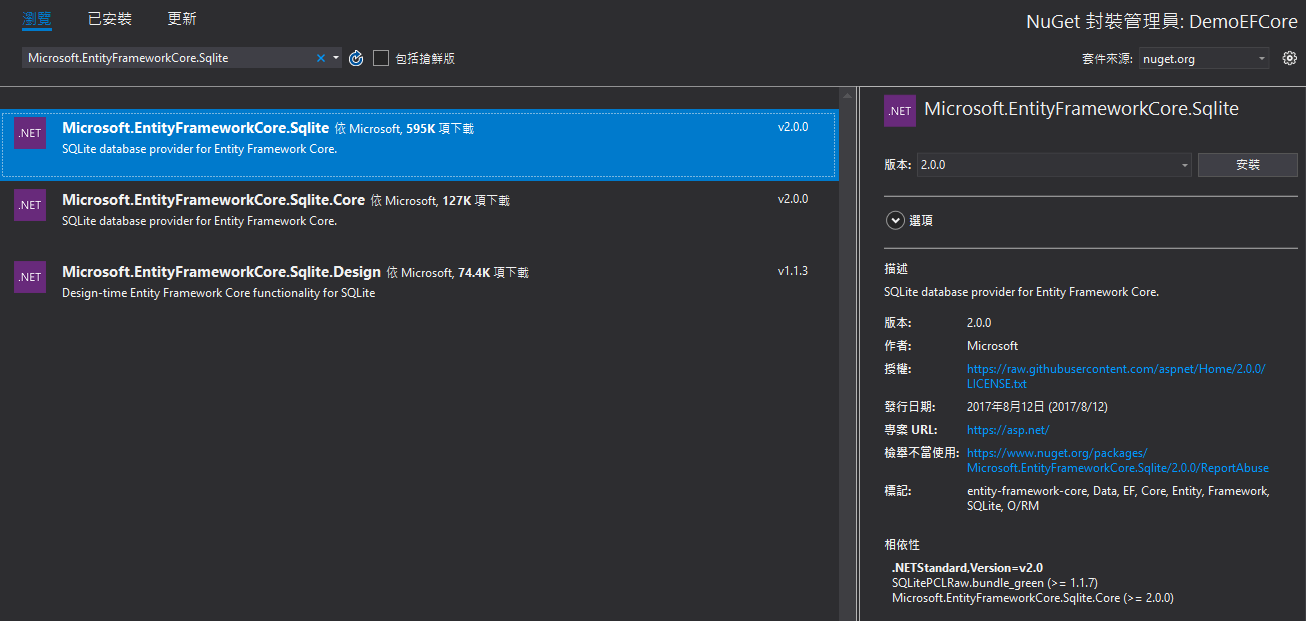
Task: Click .NET icon of Sqlite.Design package
Action: tap(30, 277)
